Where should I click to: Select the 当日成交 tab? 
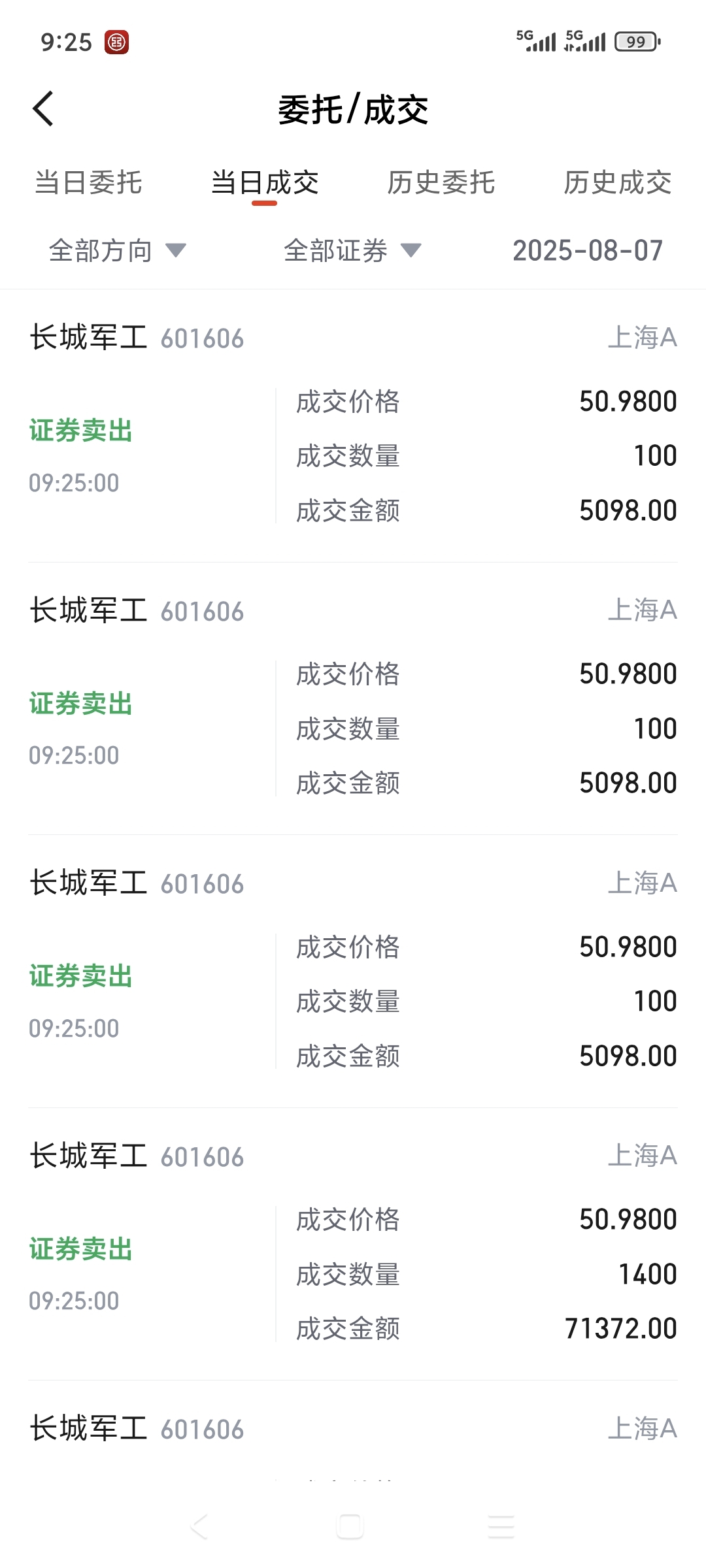click(265, 182)
